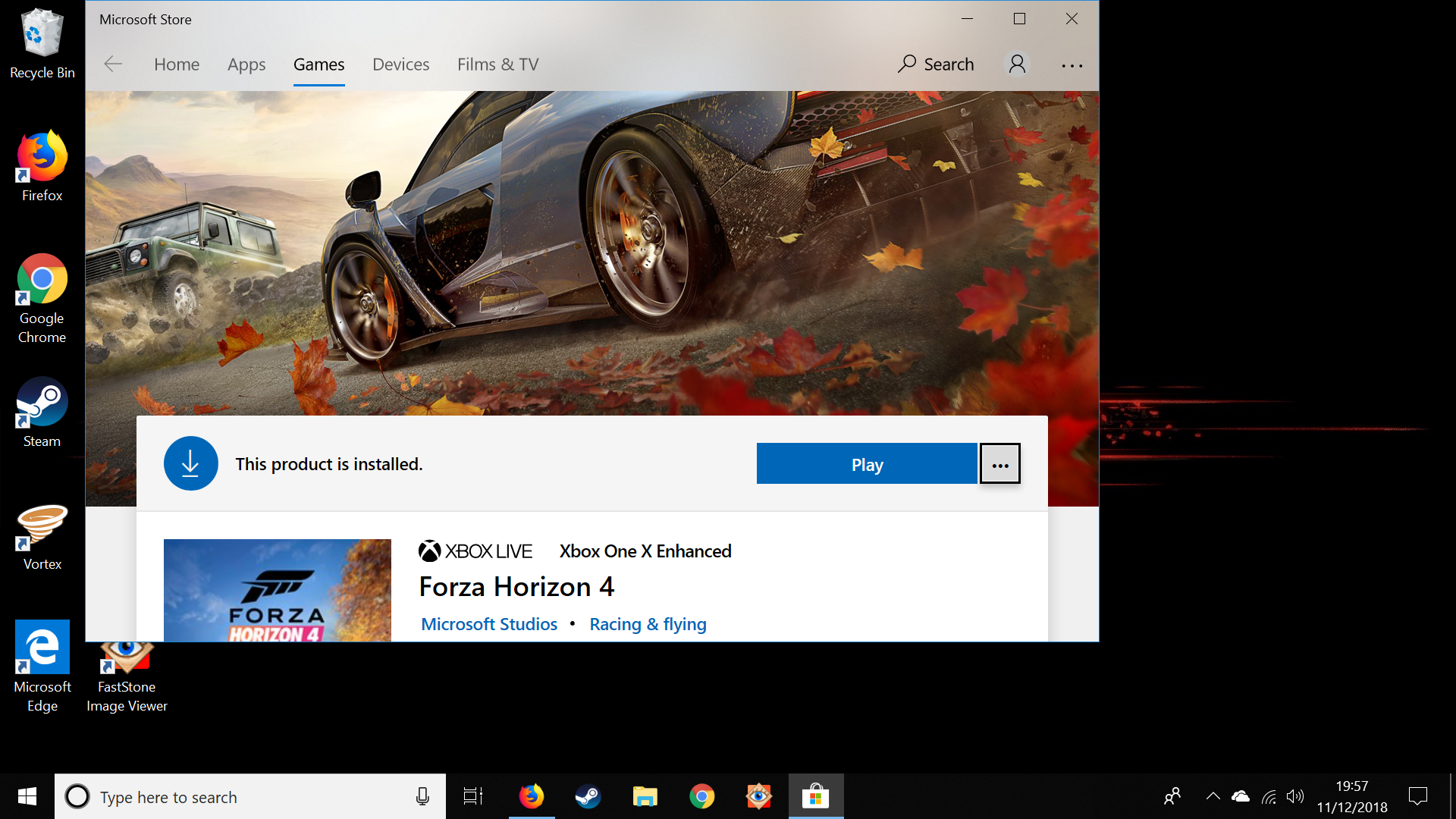1456x819 pixels.
Task: Open the user account profile icon
Action: [x=1017, y=64]
